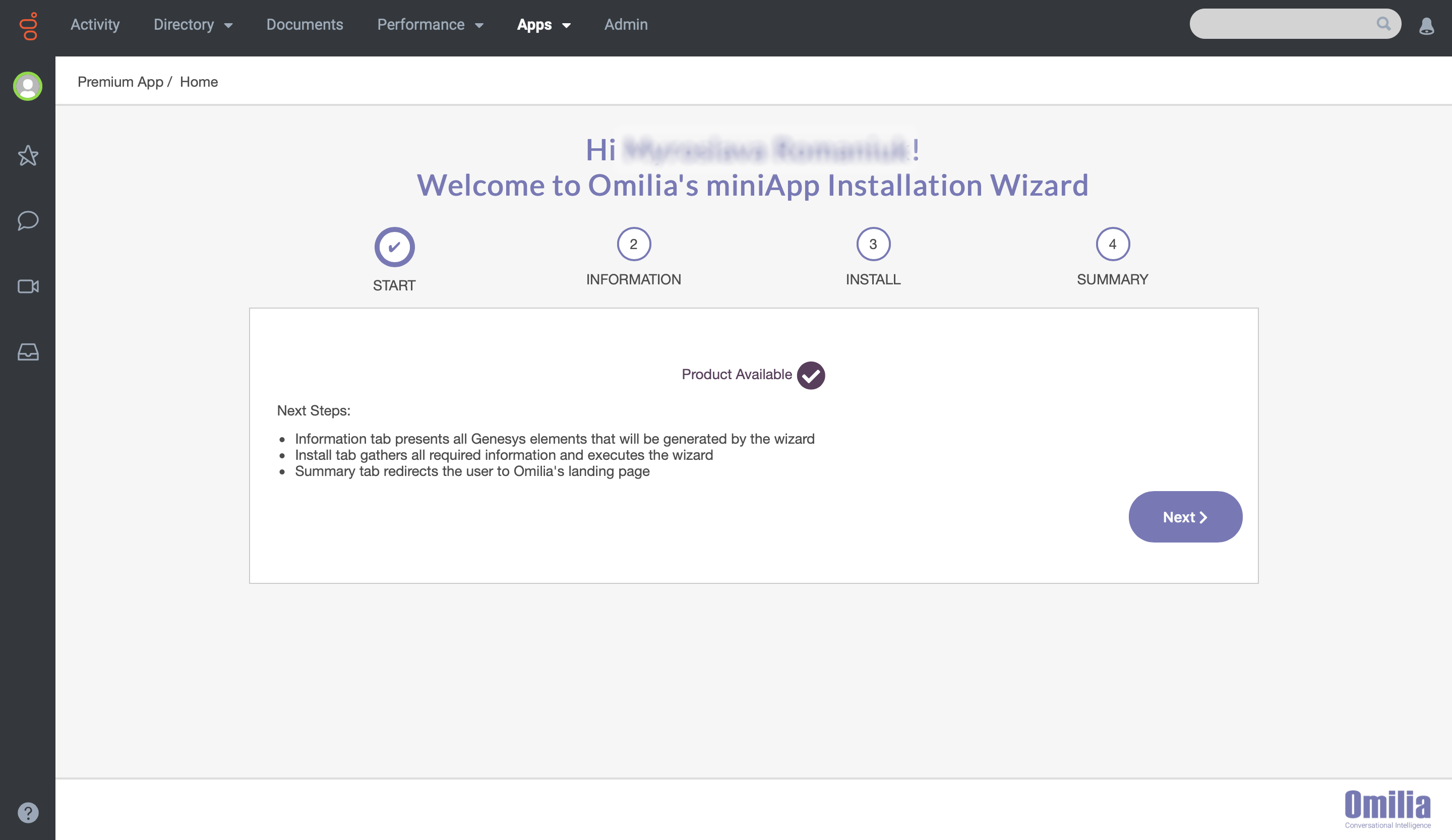Viewport: 1452px width, 840px height.
Task: Click the 'Summary tab redirects' bullet
Action: 472,471
